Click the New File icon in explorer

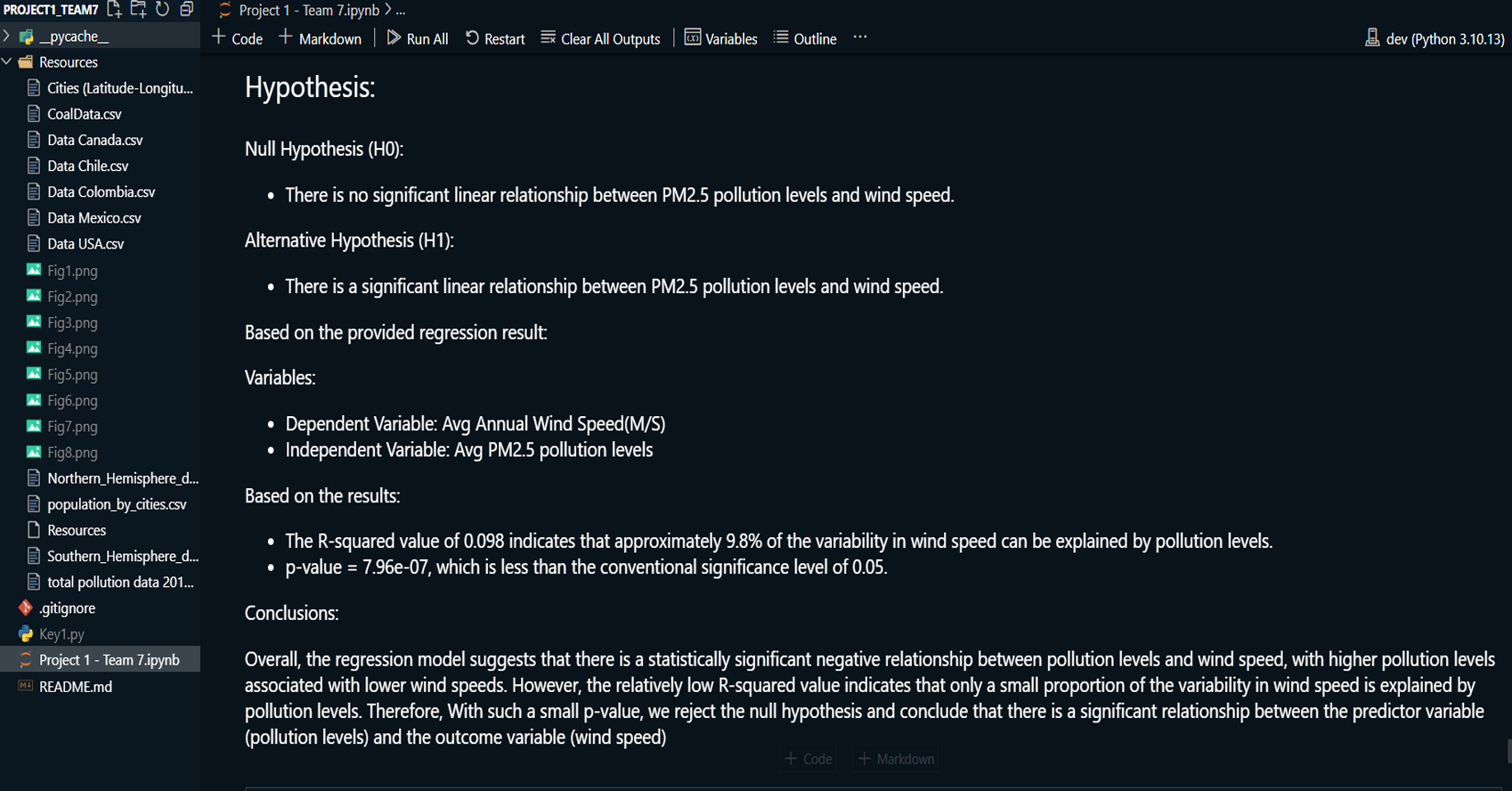(114, 10)
